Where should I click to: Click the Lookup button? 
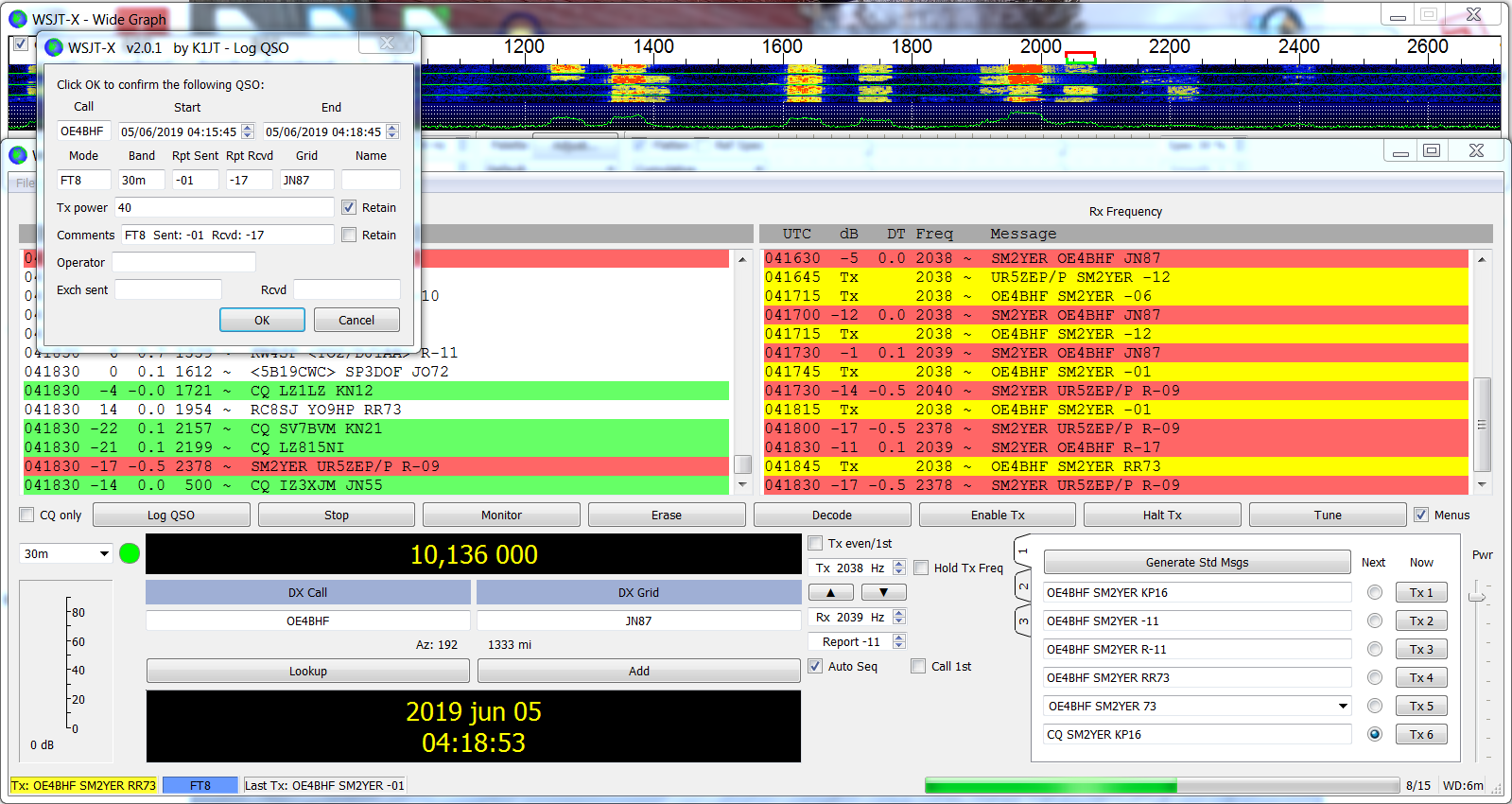point(308,671)
